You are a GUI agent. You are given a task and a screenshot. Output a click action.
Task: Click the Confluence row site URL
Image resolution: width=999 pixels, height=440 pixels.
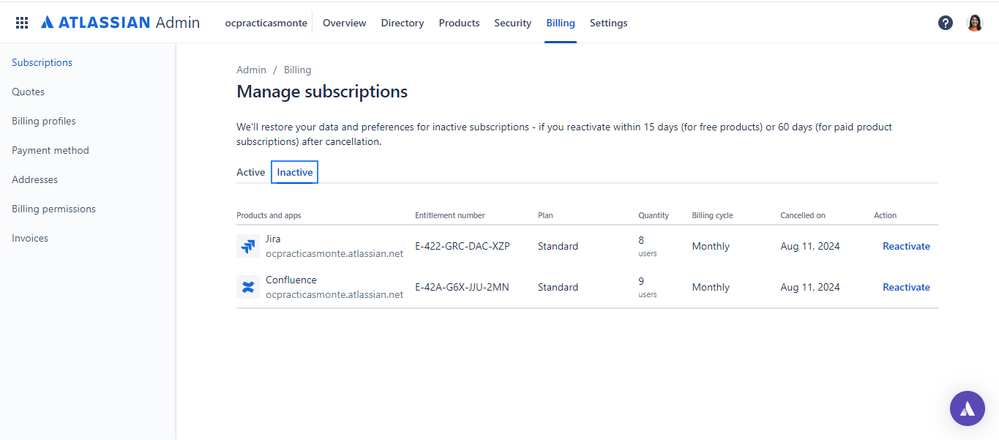click(x=334, y=294)
